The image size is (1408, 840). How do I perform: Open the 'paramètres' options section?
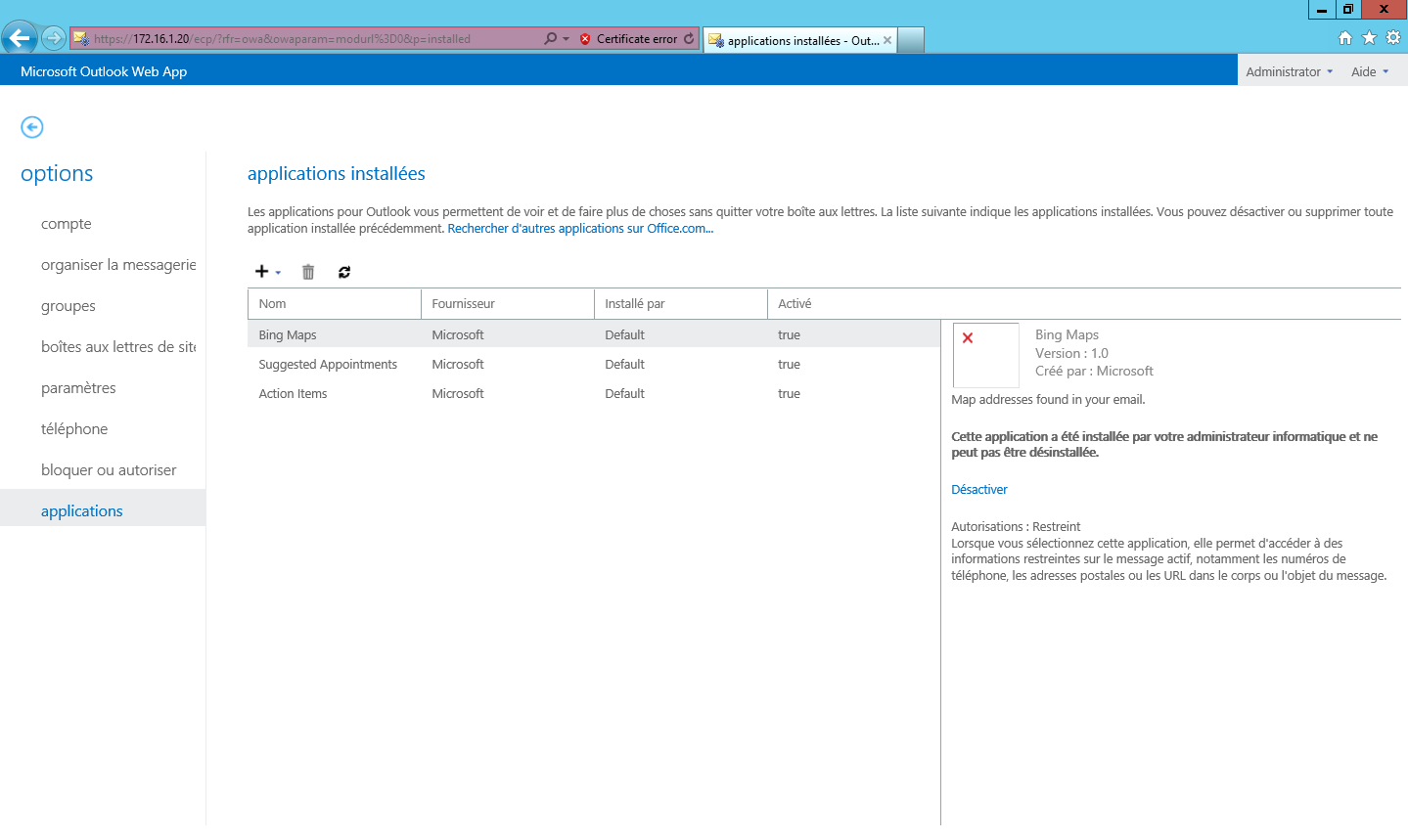[x=78, y=388]
